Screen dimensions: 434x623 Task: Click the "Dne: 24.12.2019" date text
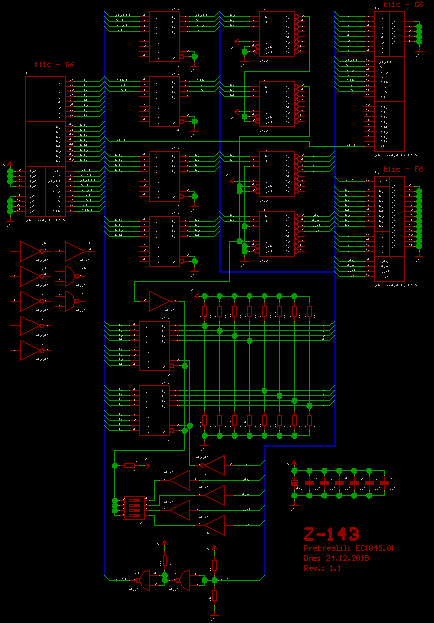(x=336, y=558)
